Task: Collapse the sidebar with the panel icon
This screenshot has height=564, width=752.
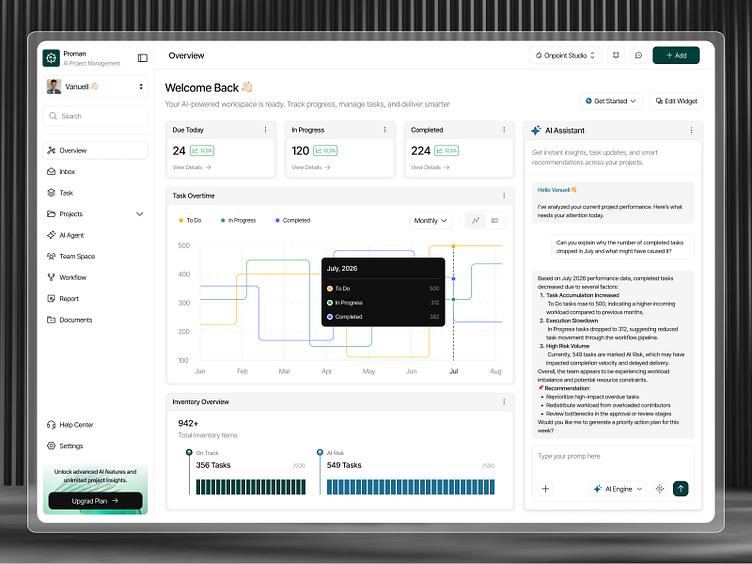Action: coord(142,58)
